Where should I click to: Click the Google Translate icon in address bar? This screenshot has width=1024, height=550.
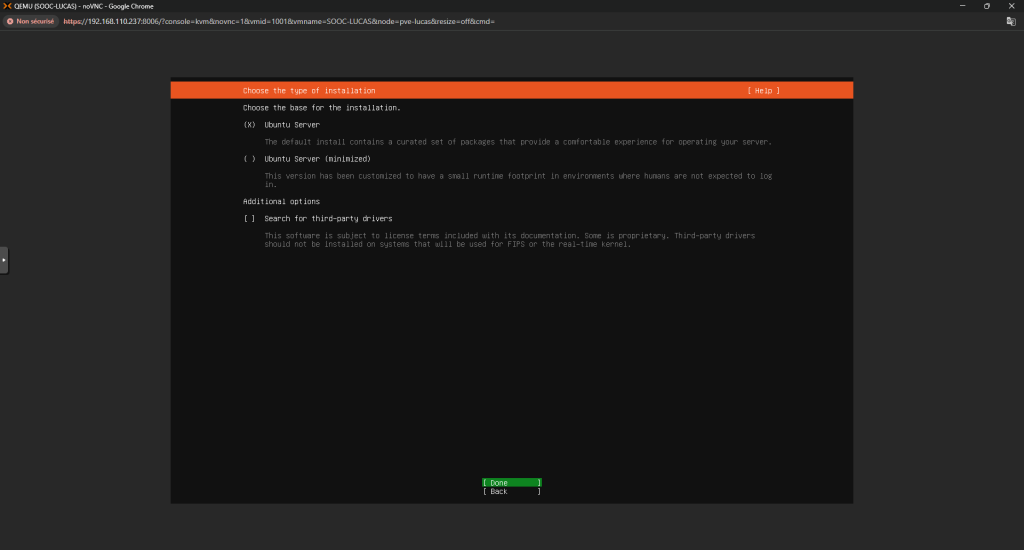click(x=1011, y=21)
